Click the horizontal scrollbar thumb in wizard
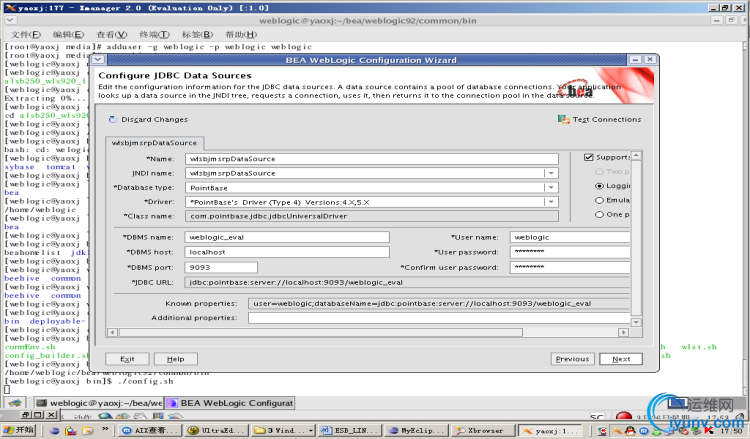The height and width of the screenshot is (439, 750). pyautogui.click(x=320, y=332)
